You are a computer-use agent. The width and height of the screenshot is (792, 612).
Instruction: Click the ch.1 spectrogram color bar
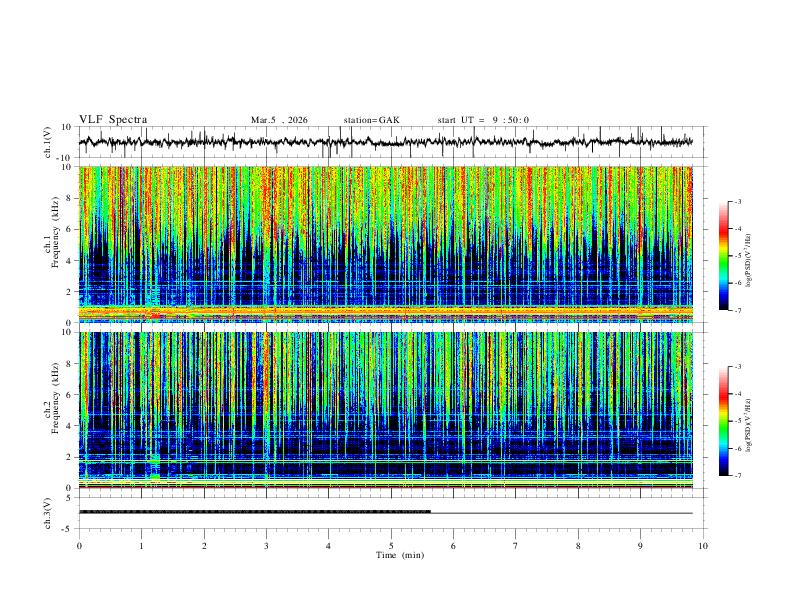[x=724, y=256]
